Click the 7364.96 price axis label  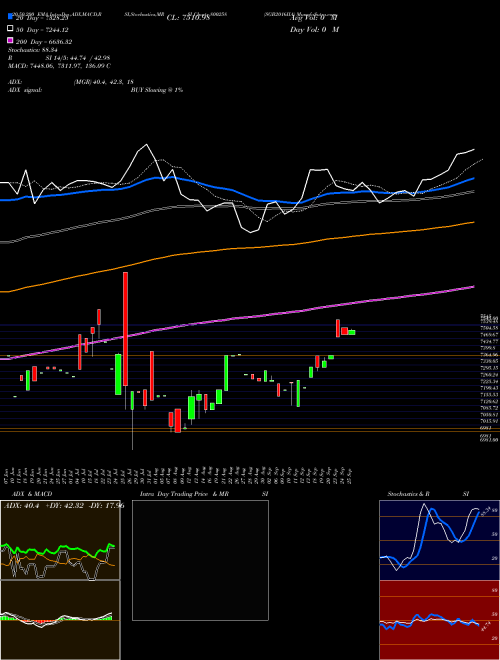pos(489,355)
